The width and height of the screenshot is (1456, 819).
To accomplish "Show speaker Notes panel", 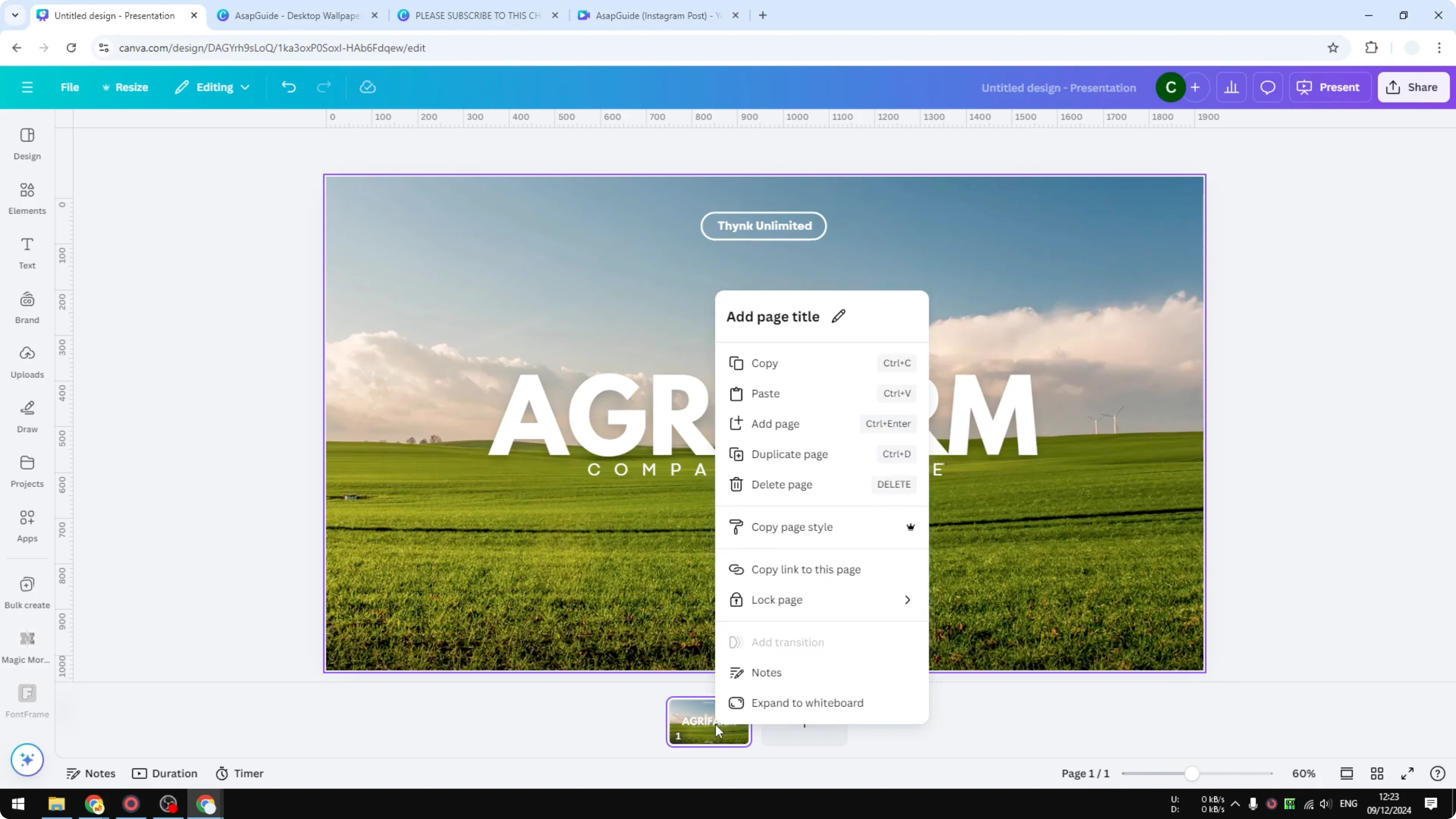I will [91, 773].
